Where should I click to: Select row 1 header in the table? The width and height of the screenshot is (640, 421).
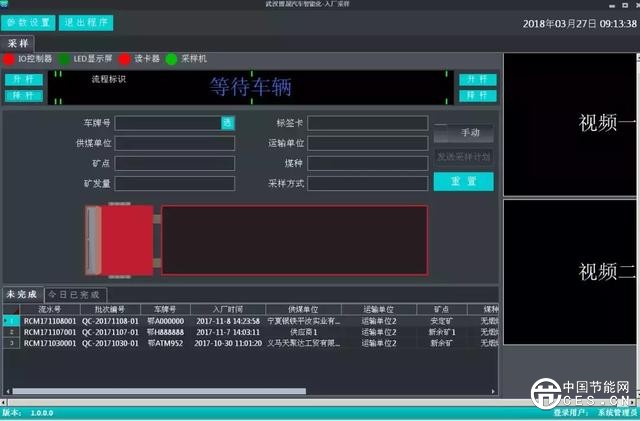10,320
